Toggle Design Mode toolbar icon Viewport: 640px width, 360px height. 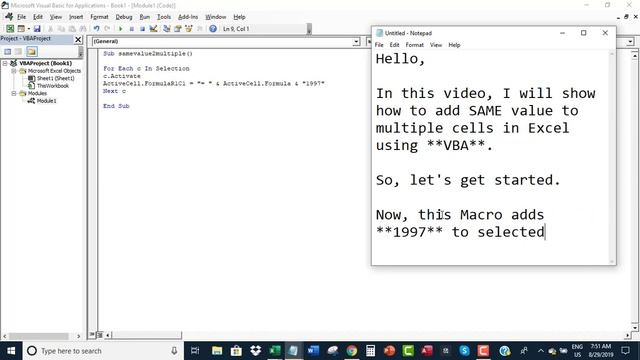153,29
